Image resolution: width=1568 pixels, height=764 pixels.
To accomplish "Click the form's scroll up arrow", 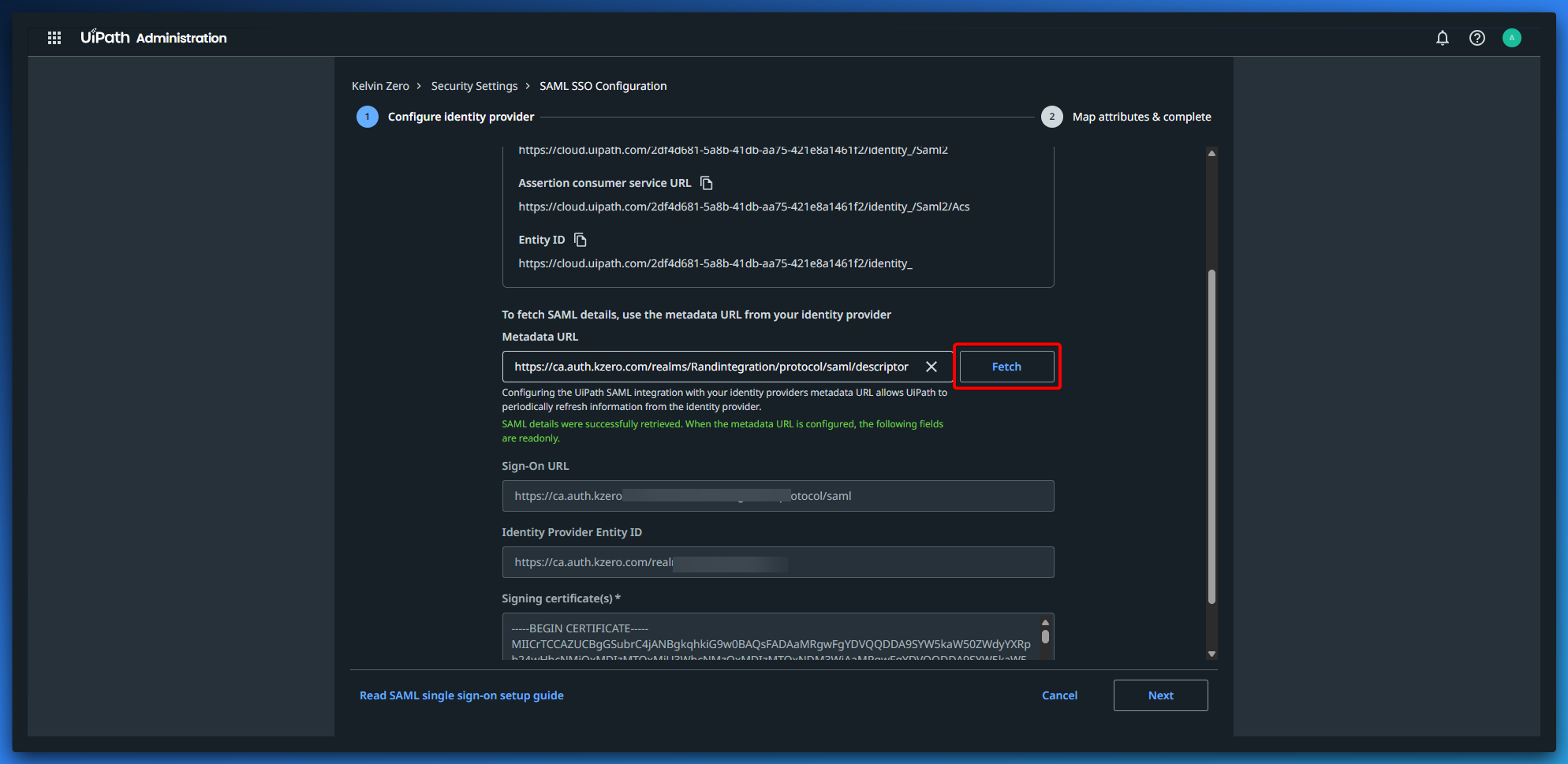I will click(1211, 154).
